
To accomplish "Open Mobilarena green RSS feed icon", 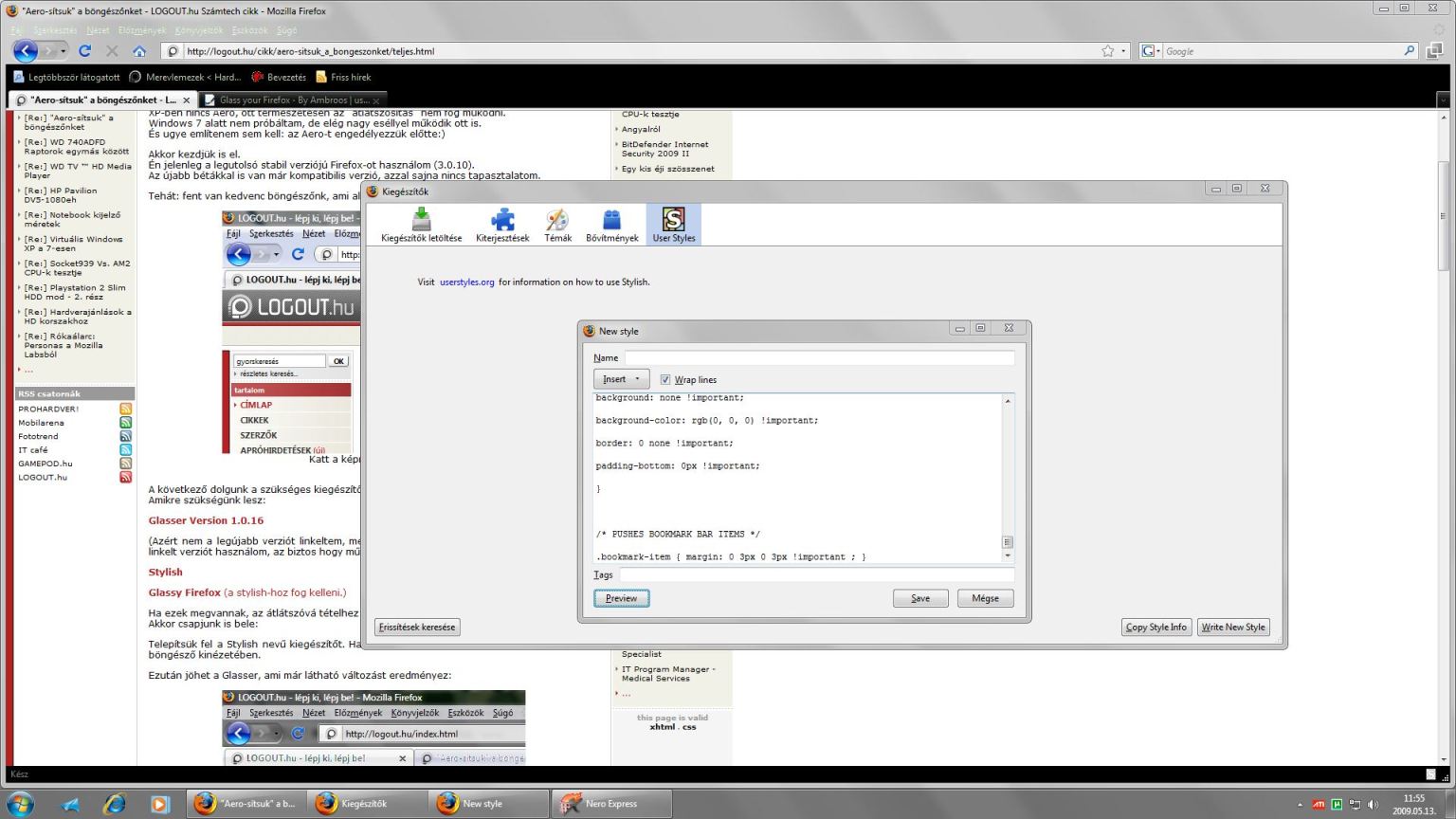I will point(125,423).
